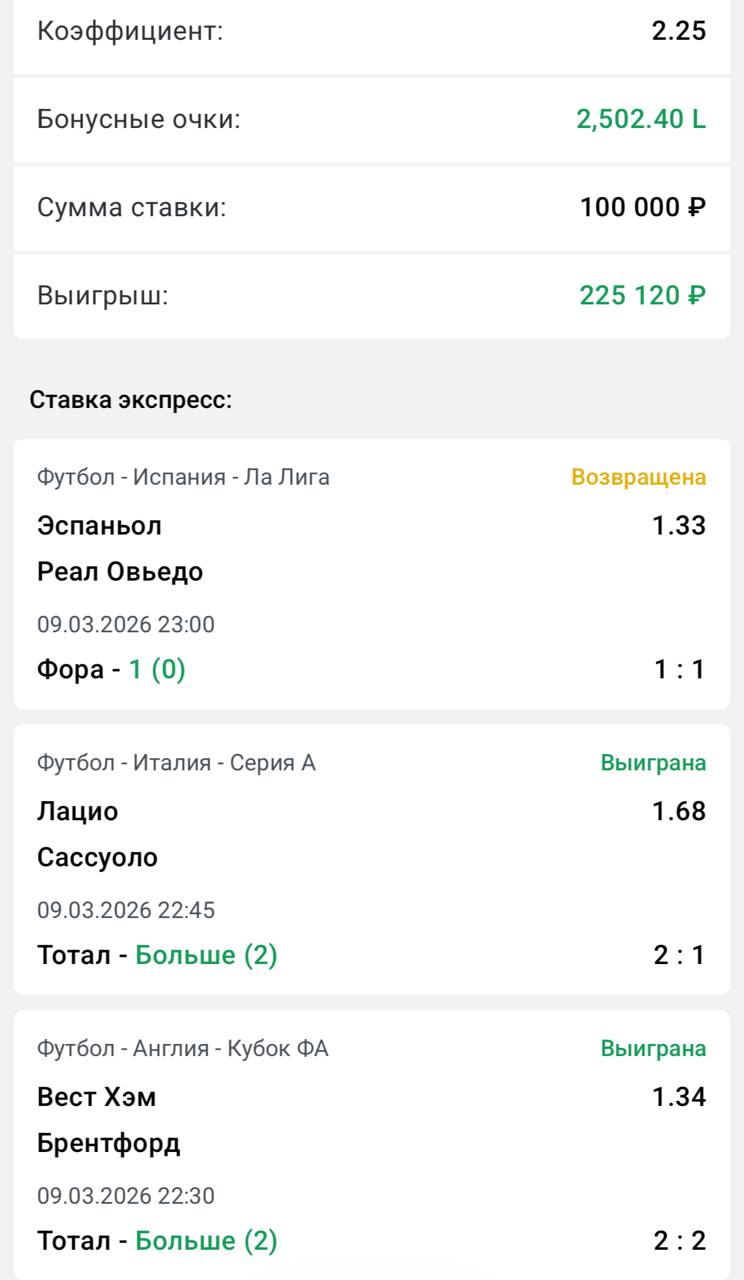This screenshot has height=1280, width=744.
Task: Select the 100 000 ₽ bet amount
Action: tap(642, 208)
